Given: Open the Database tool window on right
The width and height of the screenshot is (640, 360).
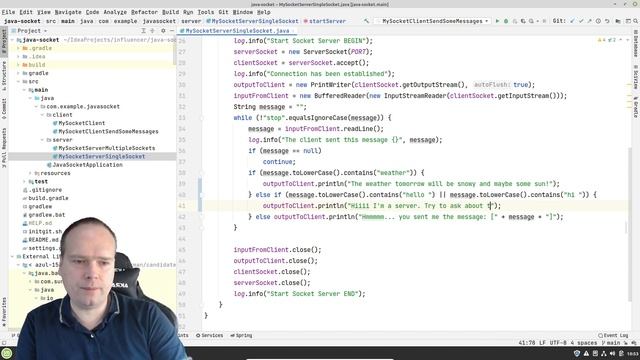Looking at the screenshot, I should coord(636,43).
